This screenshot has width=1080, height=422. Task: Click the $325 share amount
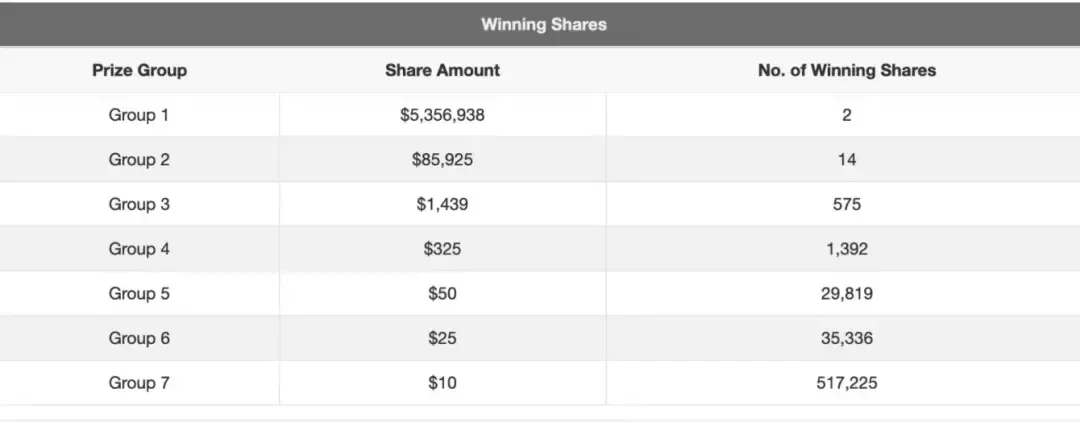point(442,249)
